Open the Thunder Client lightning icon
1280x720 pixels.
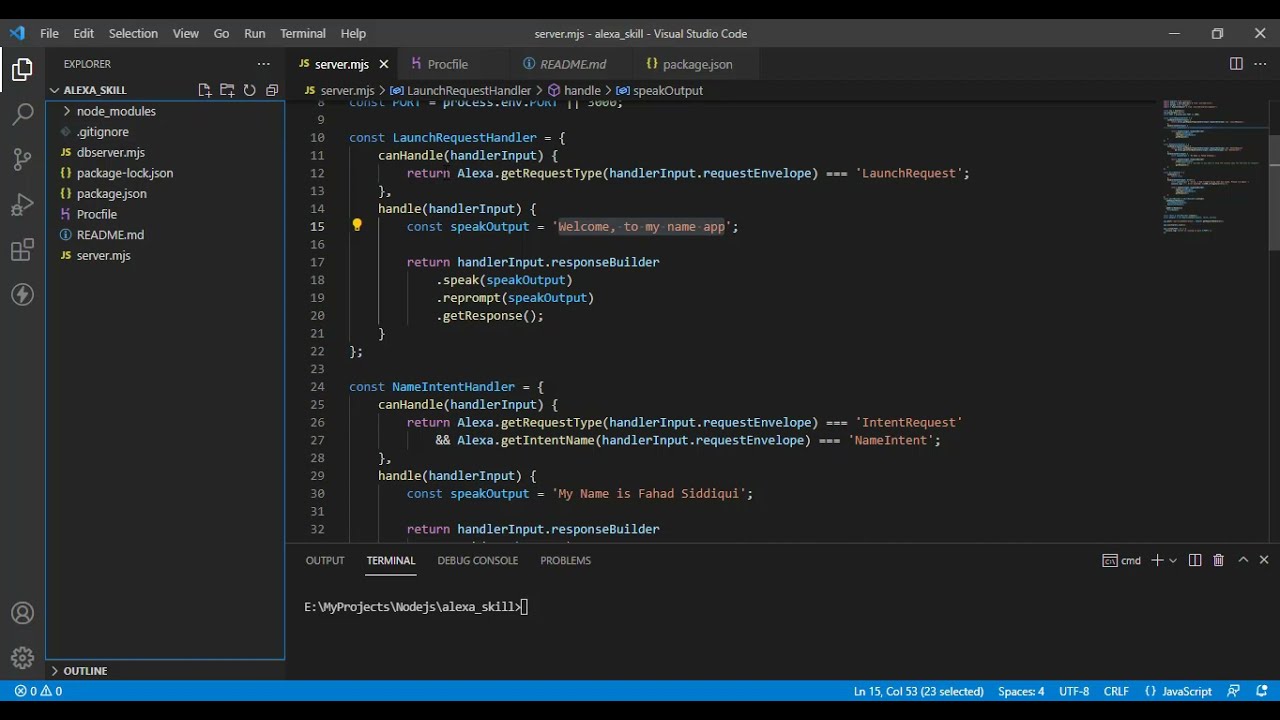click(22, 295)
